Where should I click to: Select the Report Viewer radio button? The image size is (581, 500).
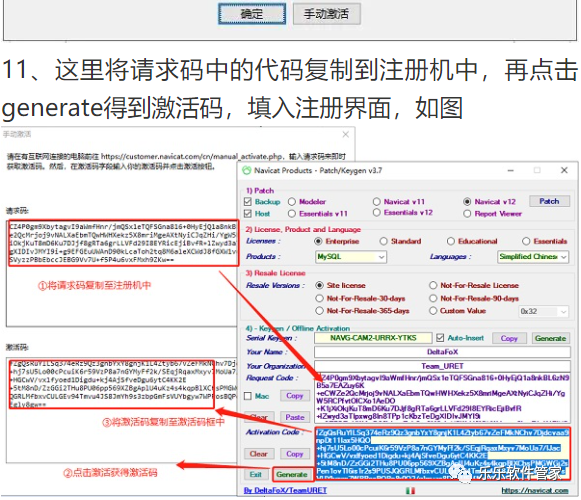pos(467,214)
